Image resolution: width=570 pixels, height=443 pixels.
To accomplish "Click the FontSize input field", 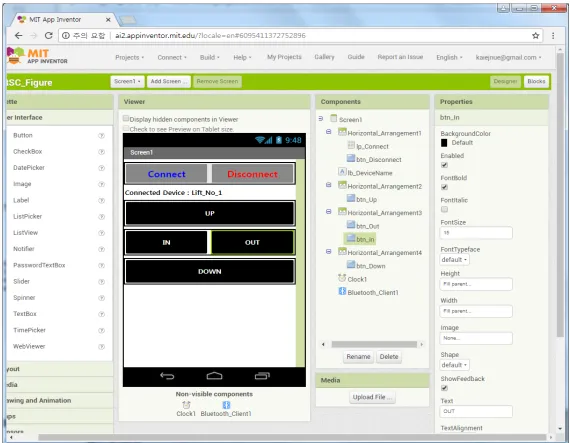I will pyautogui.click(x=476, y=233).
